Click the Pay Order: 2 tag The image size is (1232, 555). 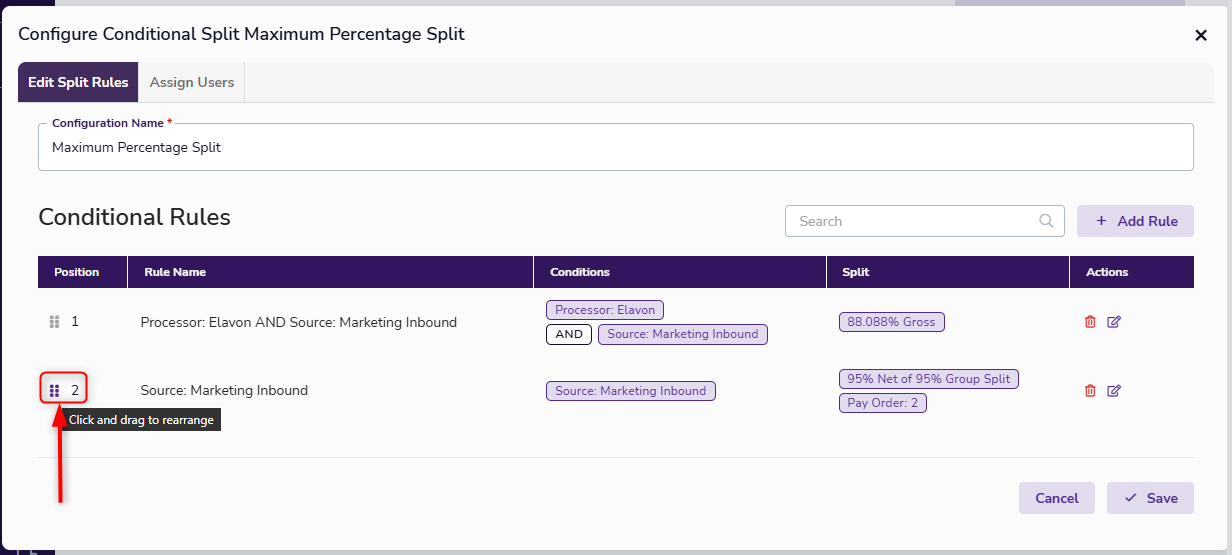(x=883, y=403)
